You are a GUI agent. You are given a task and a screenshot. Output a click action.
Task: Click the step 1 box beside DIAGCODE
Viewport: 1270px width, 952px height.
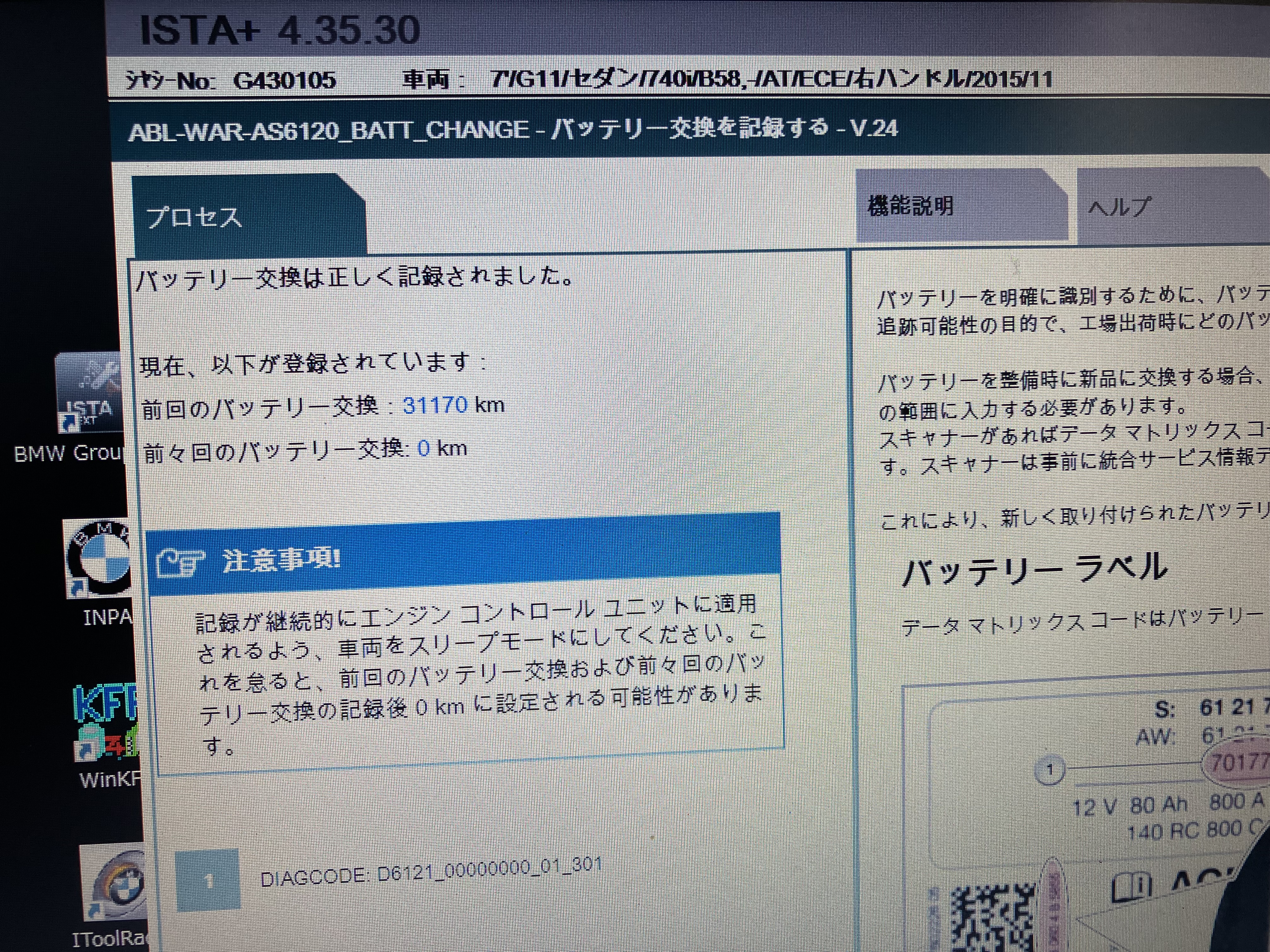pyautogui.click(x=207, y=880)
